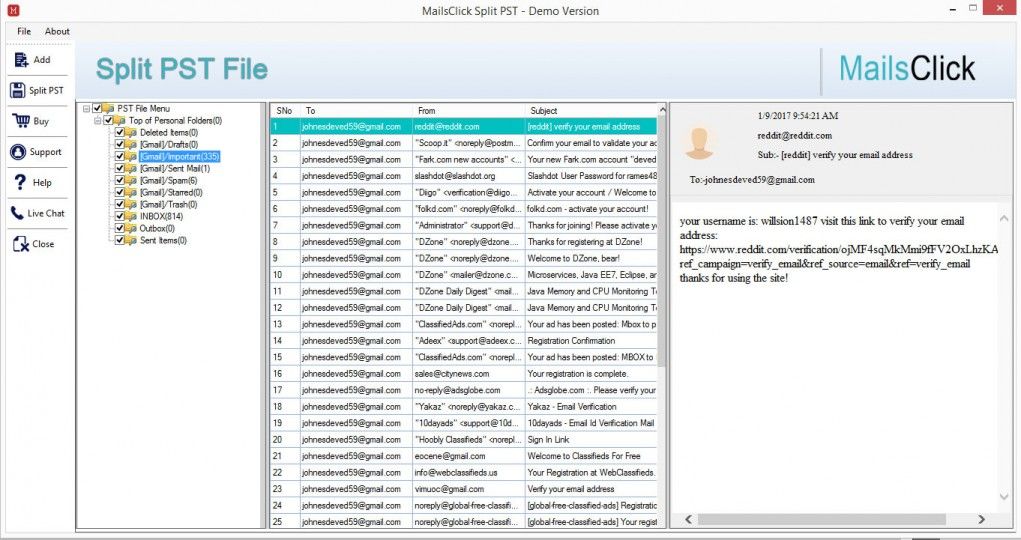Select email row 16 from sales@citynews.com
Viewport: 1021px width, 540px height.
464,374
